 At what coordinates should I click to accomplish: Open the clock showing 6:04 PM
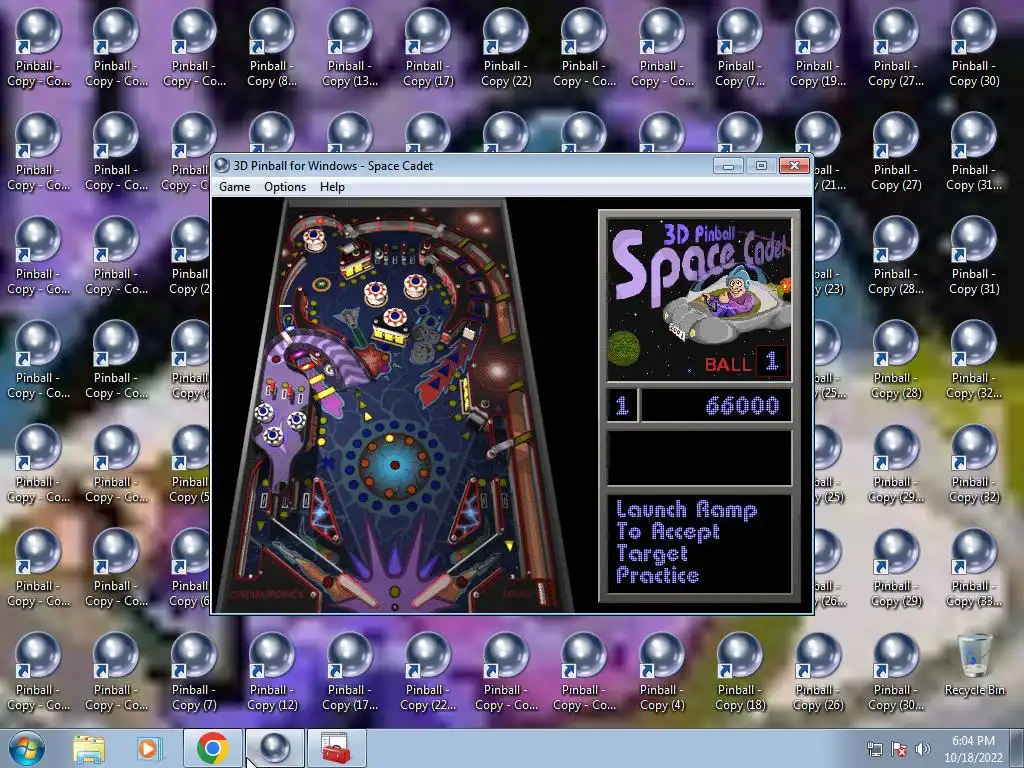click(973, 749)
